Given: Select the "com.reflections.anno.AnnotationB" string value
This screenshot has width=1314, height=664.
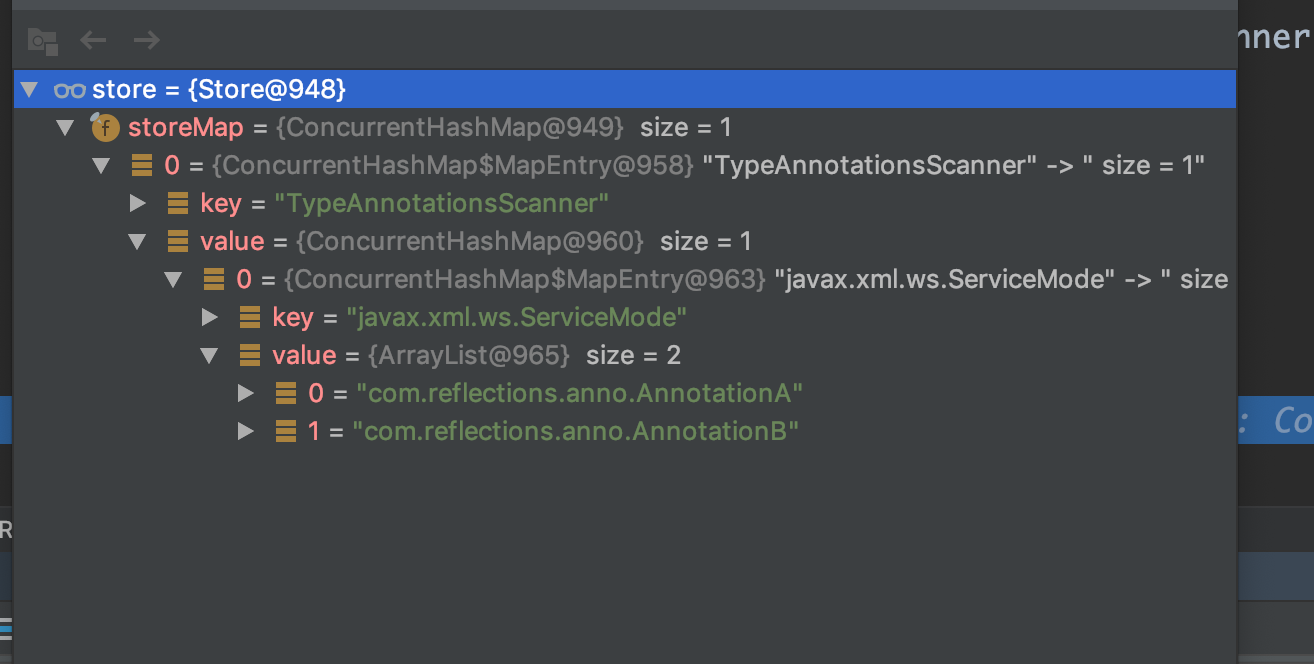Looking at the screenshot, I should pyautogui.click(x=576, y=432).
